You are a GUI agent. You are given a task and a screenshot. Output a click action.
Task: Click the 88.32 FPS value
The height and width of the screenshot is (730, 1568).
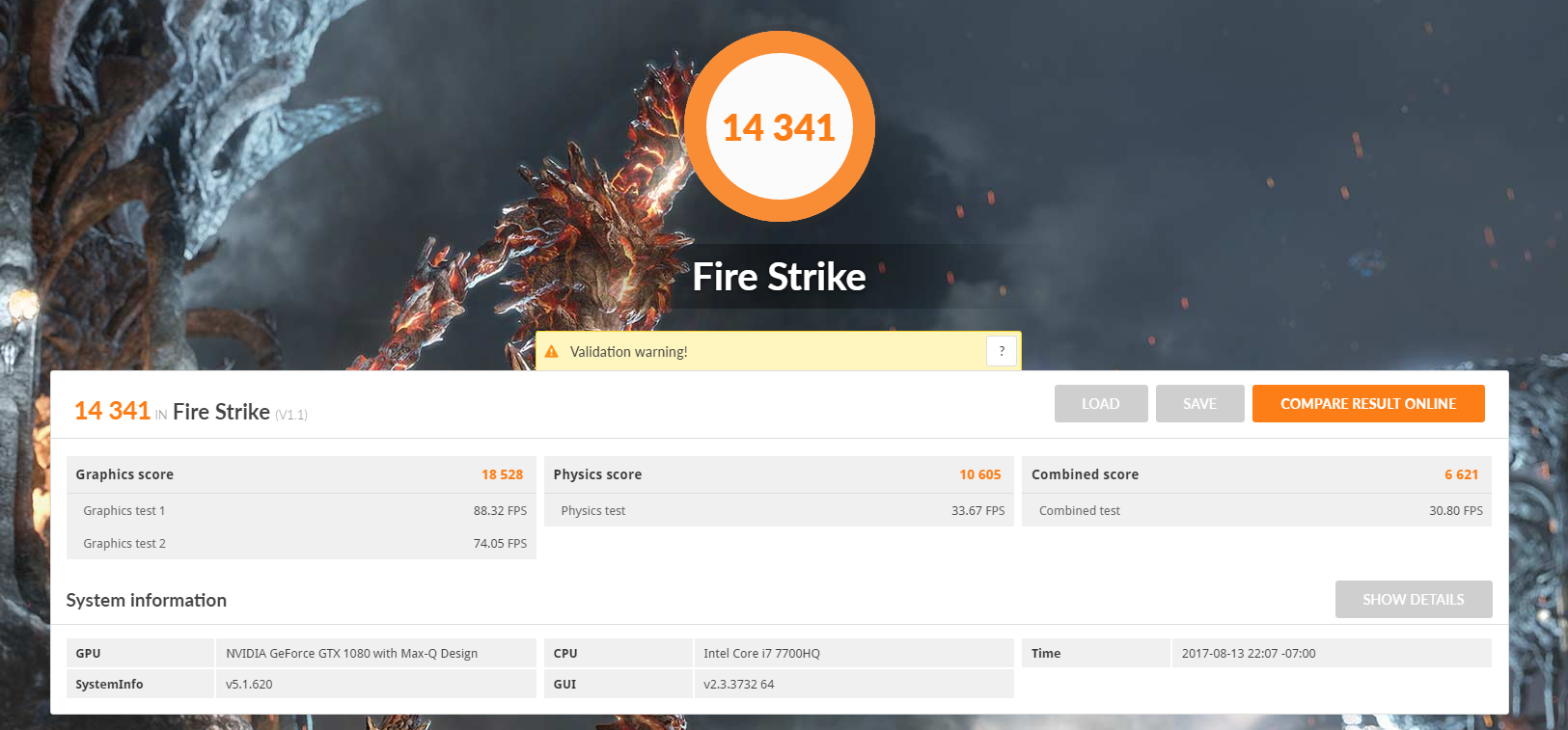pos(500,511)
